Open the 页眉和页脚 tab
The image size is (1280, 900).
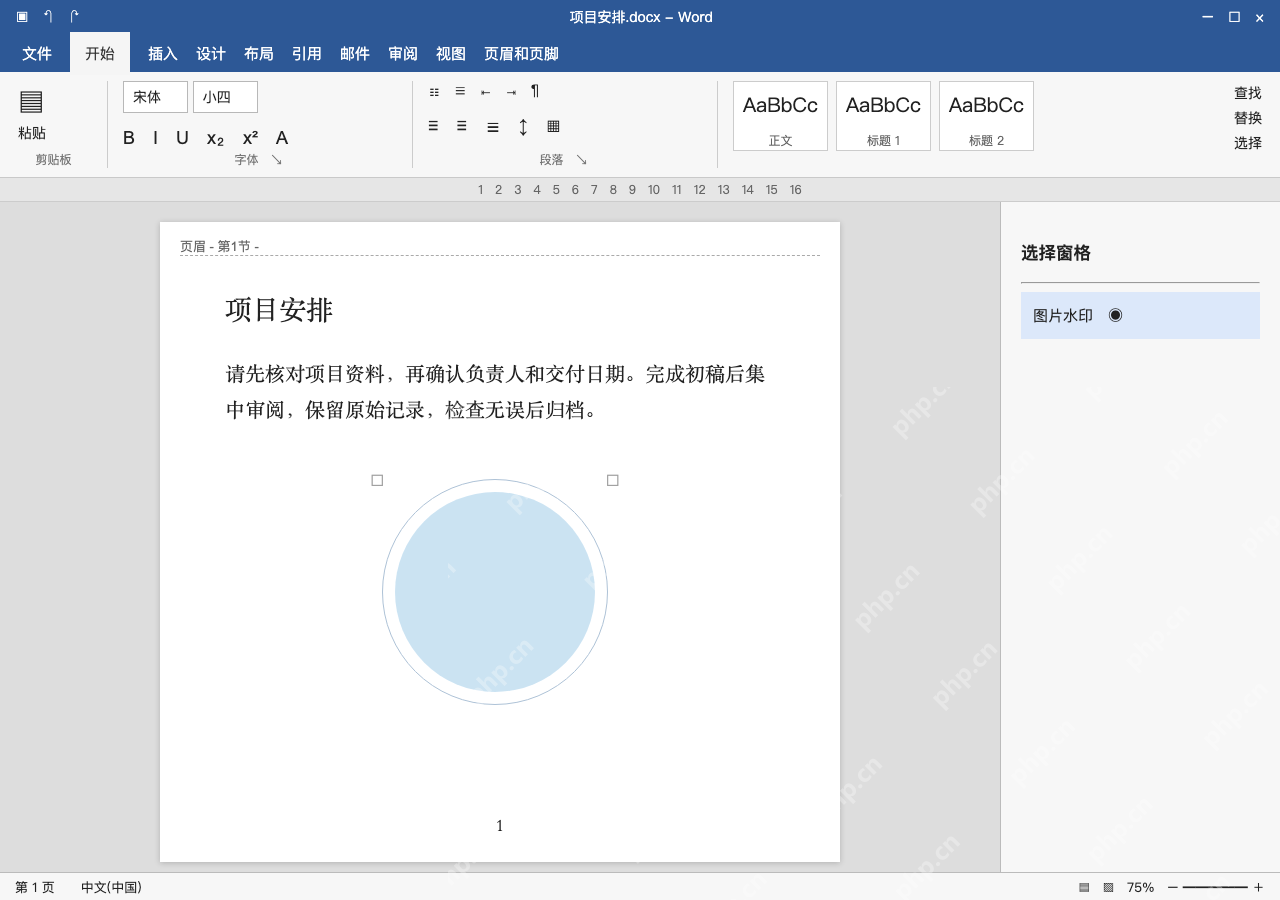coord(522,54)
